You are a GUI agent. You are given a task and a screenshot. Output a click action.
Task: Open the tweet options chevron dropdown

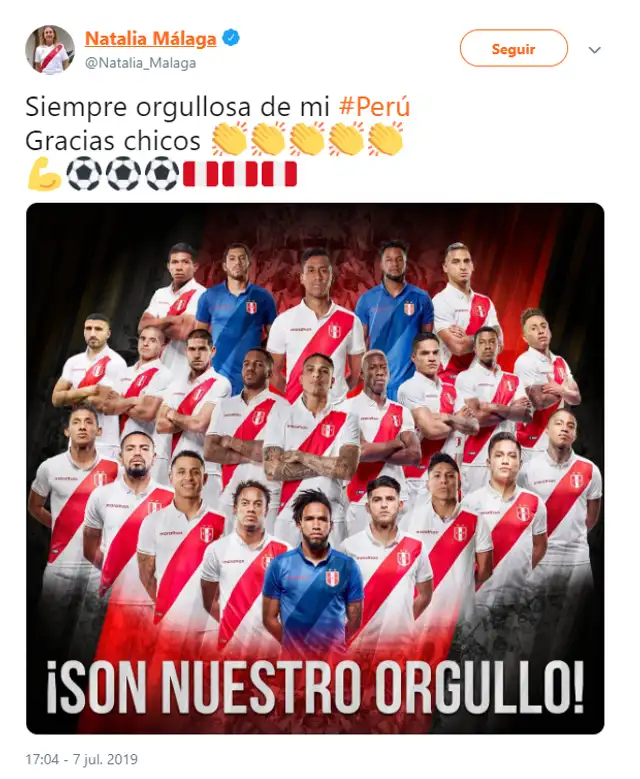coord(595,50)
